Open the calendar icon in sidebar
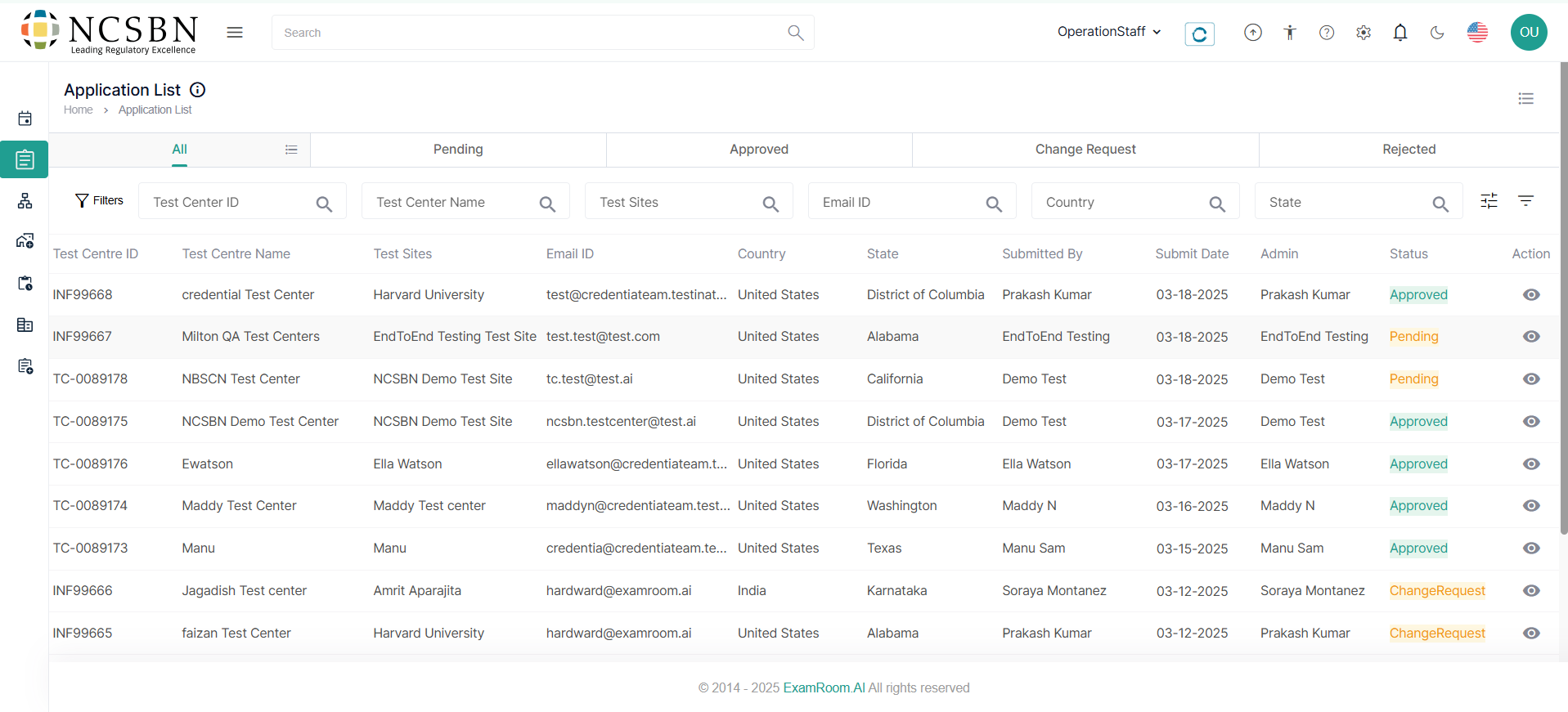The width and height of the screenshot is (1568, 712). 25,119
